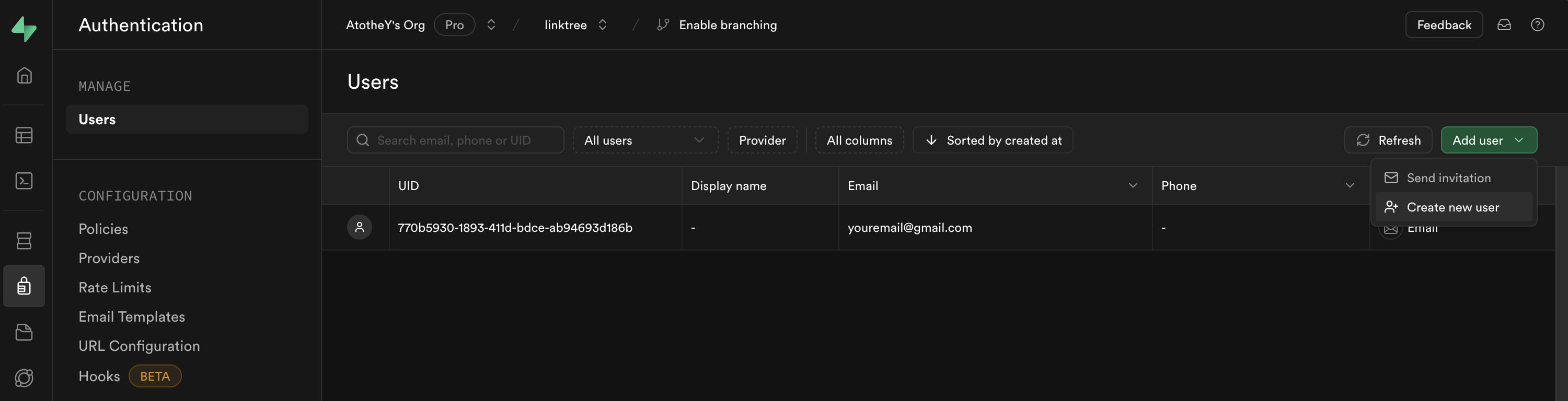Click the search email, phone or UID field
1568x401 pixels.
(x=463, y=140)
